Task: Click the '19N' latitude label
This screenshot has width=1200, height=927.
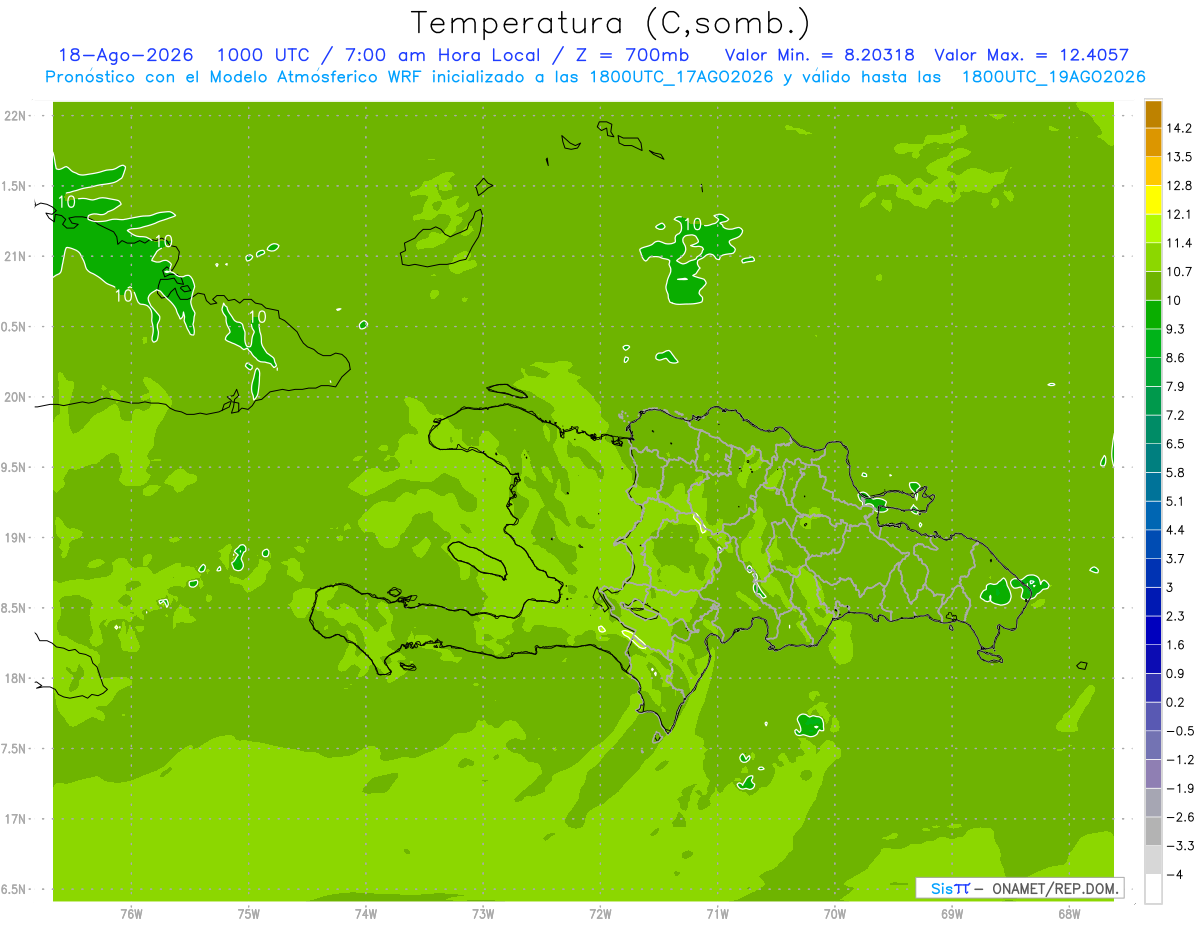Action: coord(15,538)
